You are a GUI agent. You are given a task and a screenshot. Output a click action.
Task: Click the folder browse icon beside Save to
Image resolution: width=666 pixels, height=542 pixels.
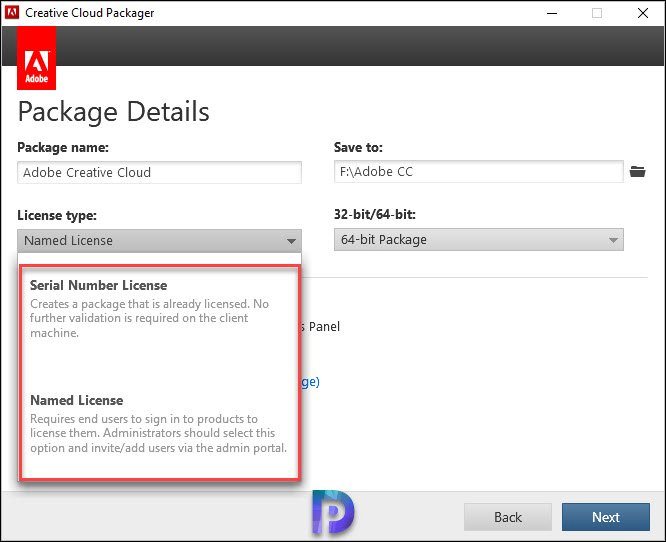point(637,172)
